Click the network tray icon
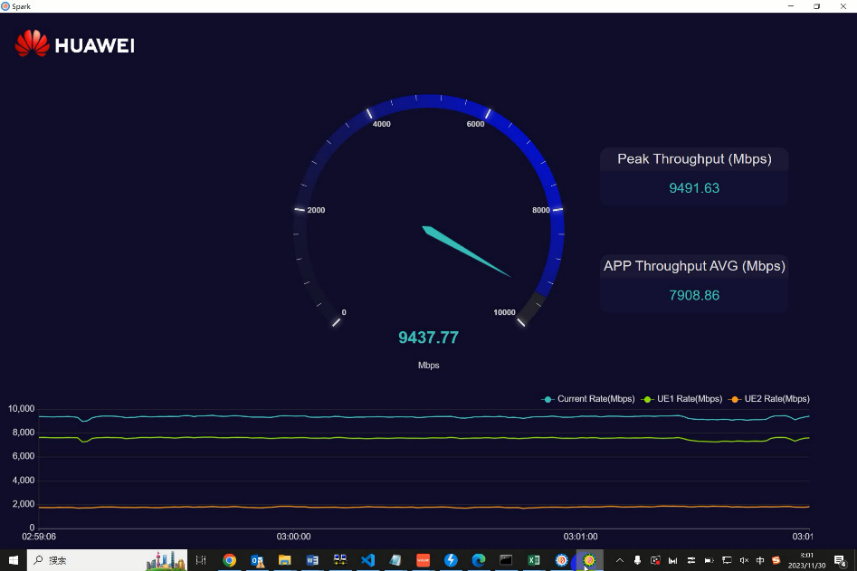This screenshot has height=571, width=857. click(x=726, y=560)
